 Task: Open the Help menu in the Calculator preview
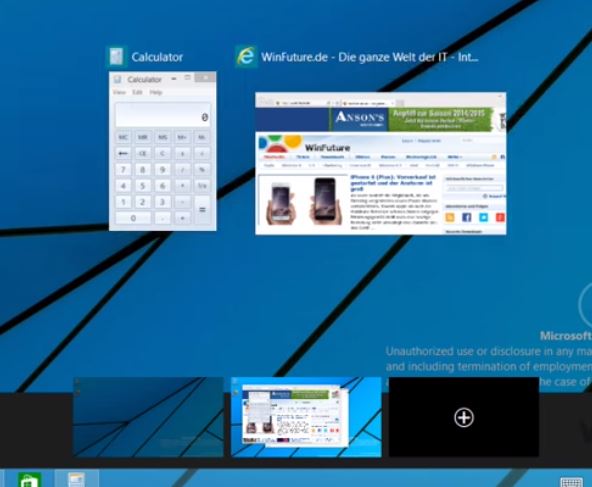pos(156,92)
